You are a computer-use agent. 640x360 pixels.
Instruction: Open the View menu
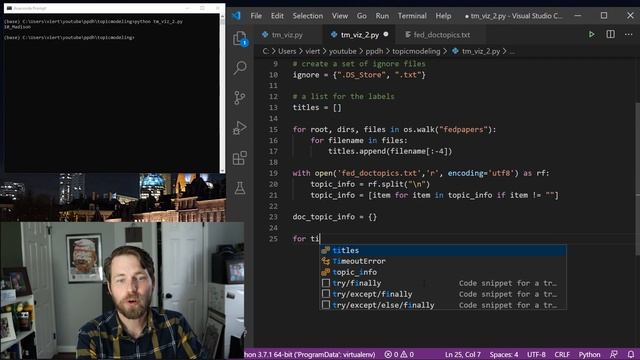340,16
